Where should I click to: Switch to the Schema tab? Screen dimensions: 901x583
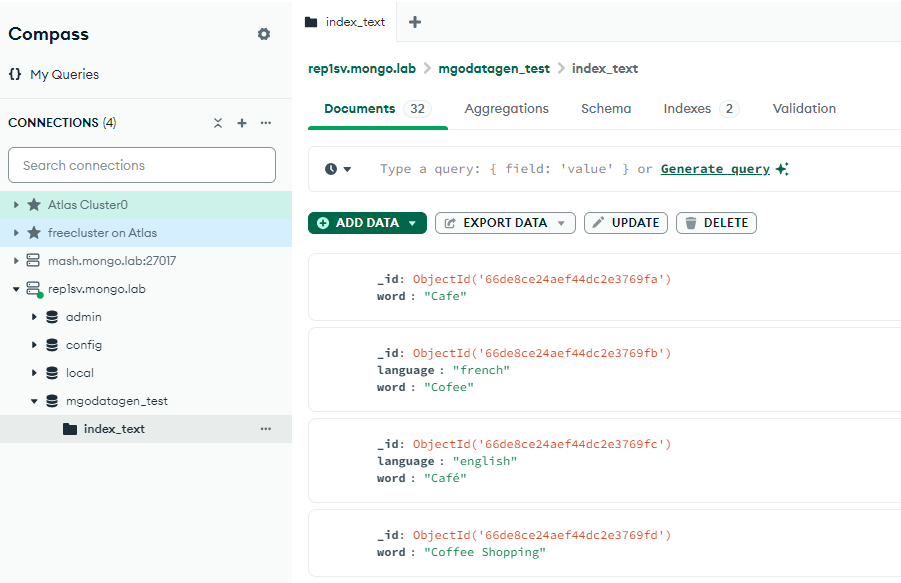tap(606, 109)
